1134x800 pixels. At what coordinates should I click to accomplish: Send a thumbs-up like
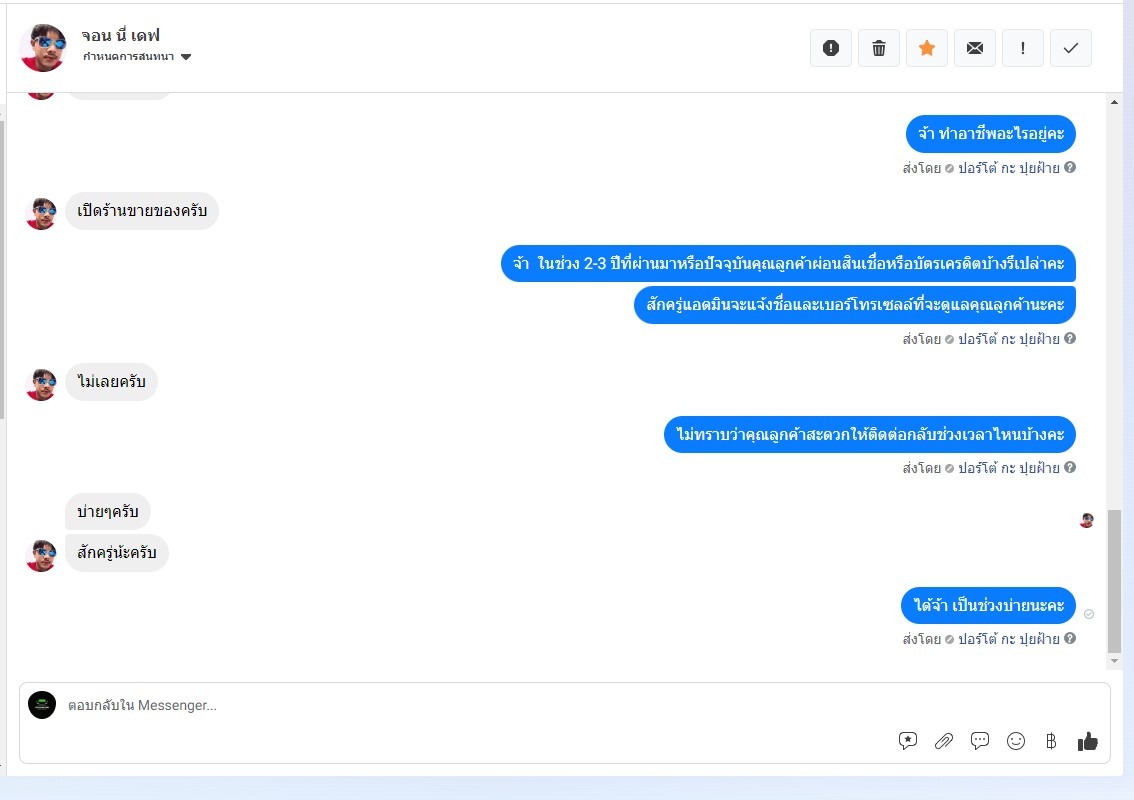point(1087,741)
